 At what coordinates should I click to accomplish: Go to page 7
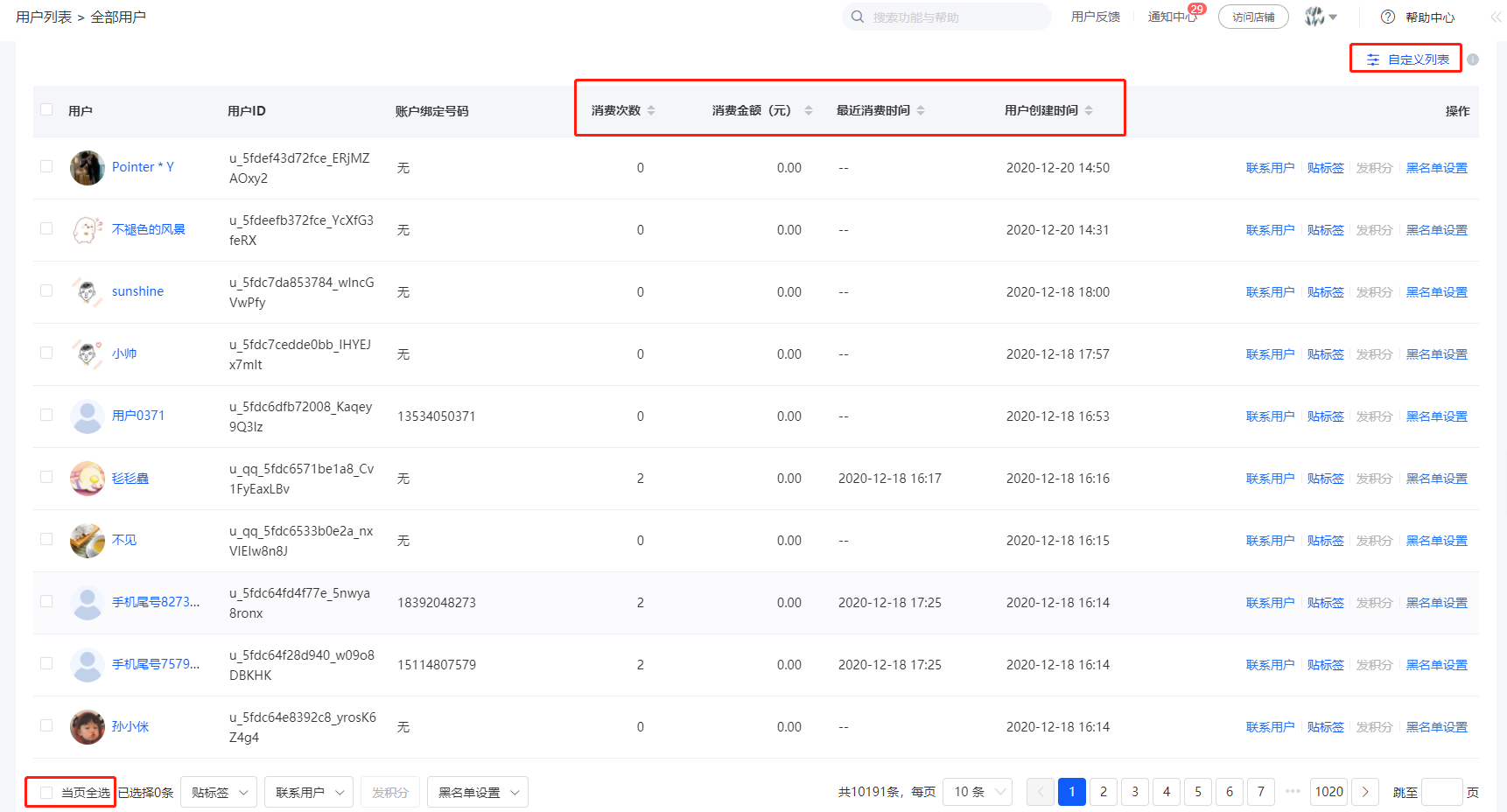click(x=1261, y=792)
